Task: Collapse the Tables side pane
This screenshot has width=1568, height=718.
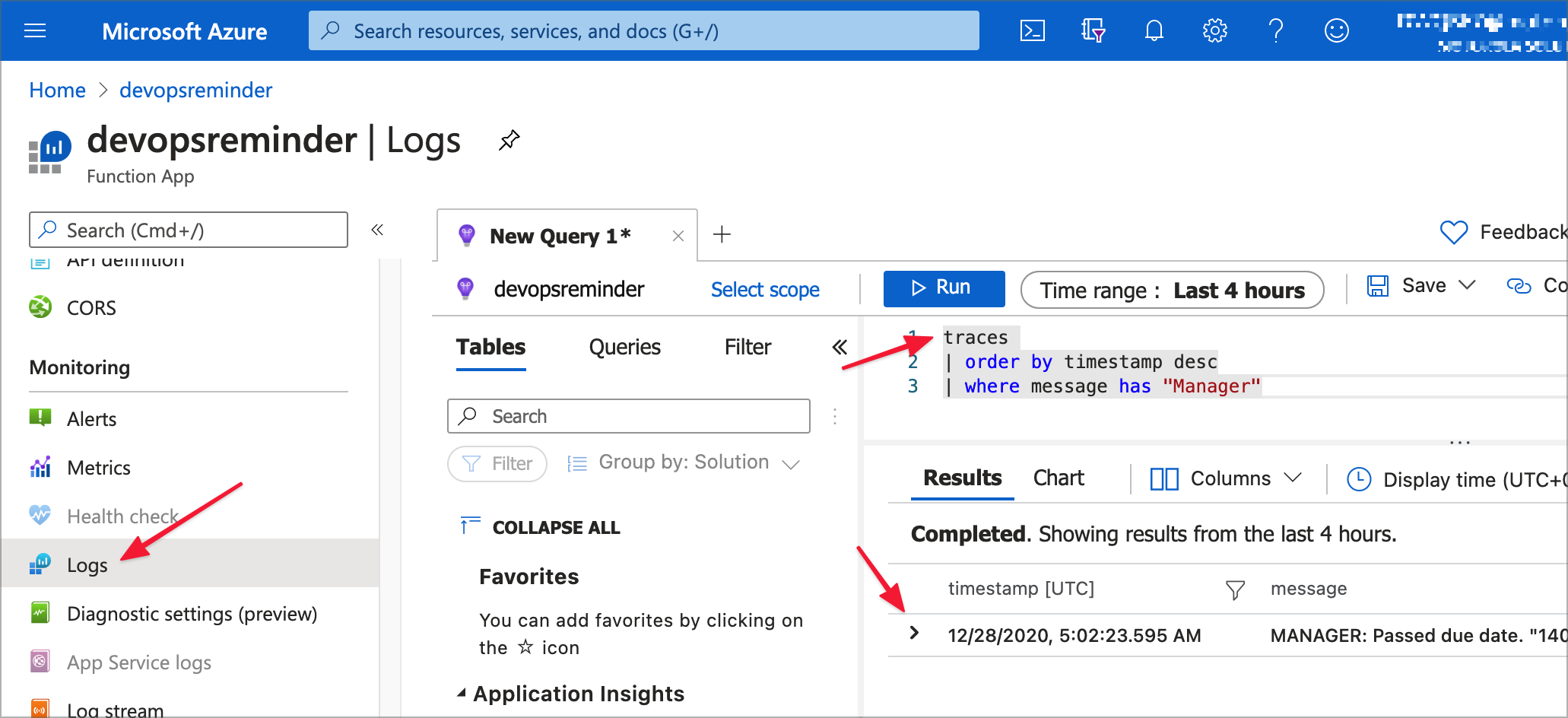Action: (840, 348)
